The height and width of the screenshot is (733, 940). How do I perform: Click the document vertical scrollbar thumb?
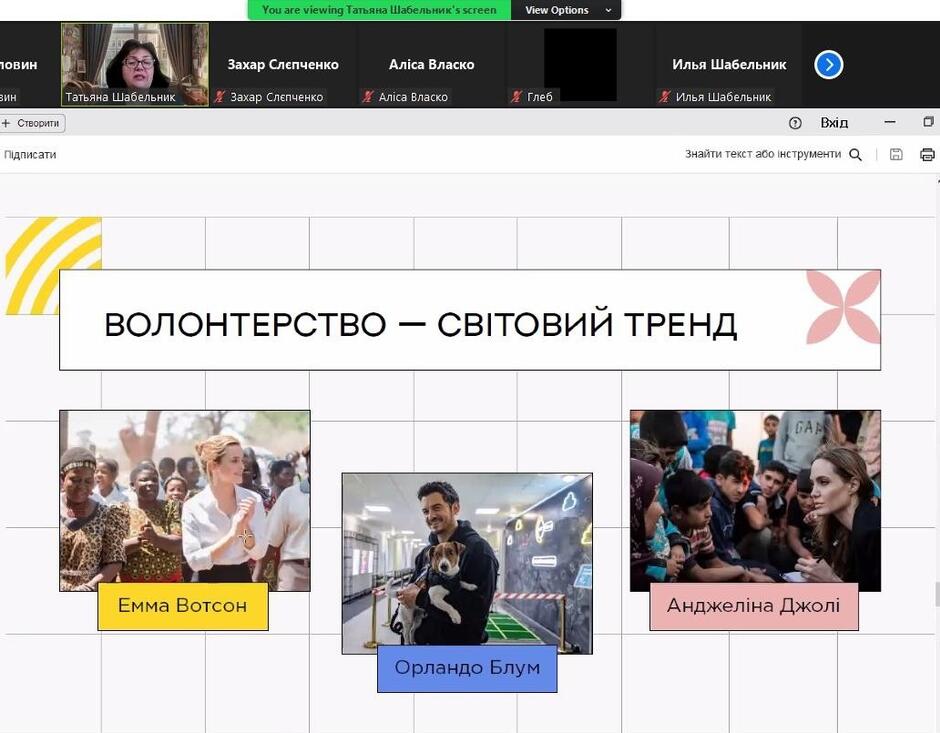(x=937, y=595)
